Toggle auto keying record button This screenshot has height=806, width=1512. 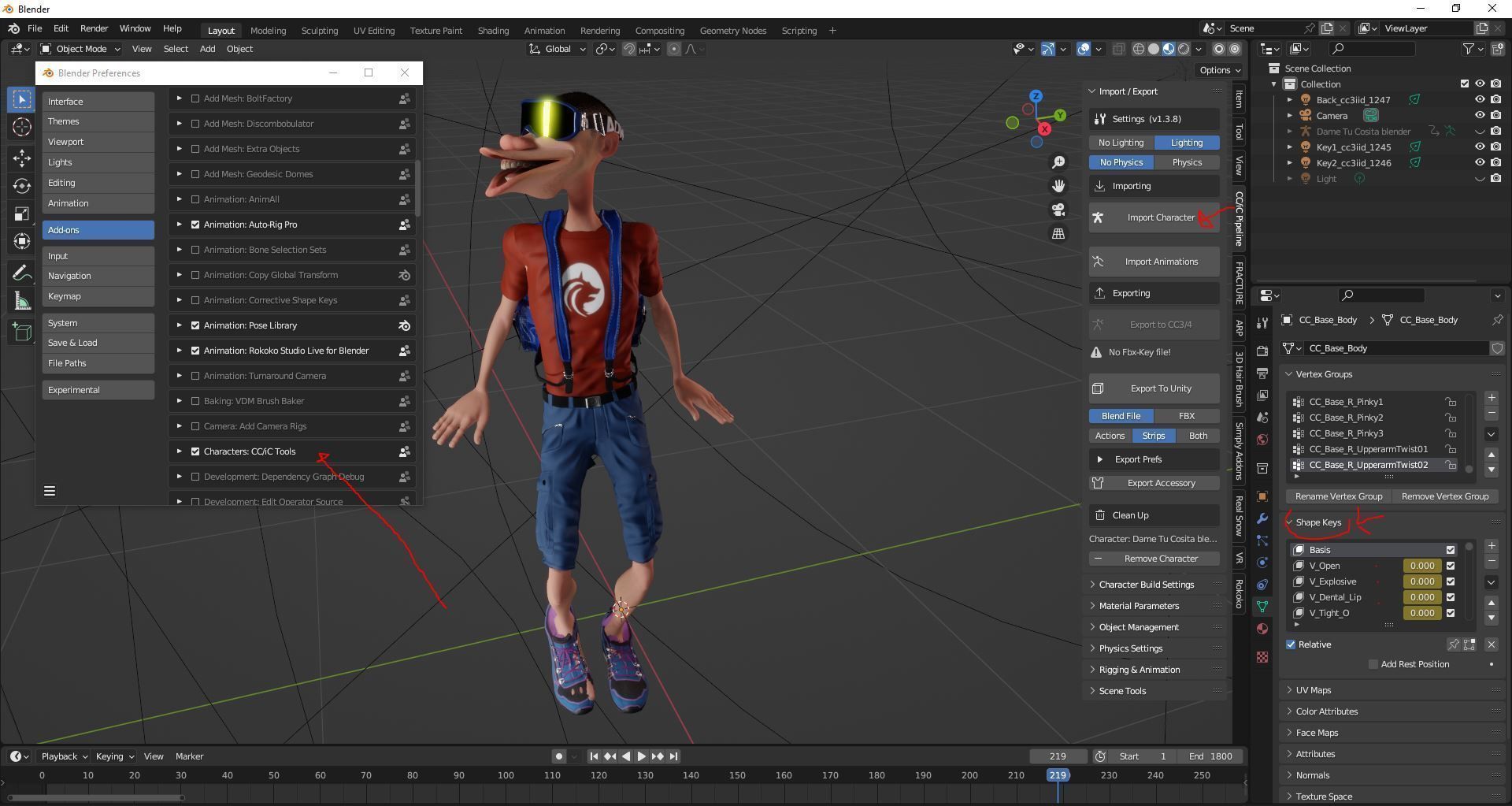coord(559,756)
